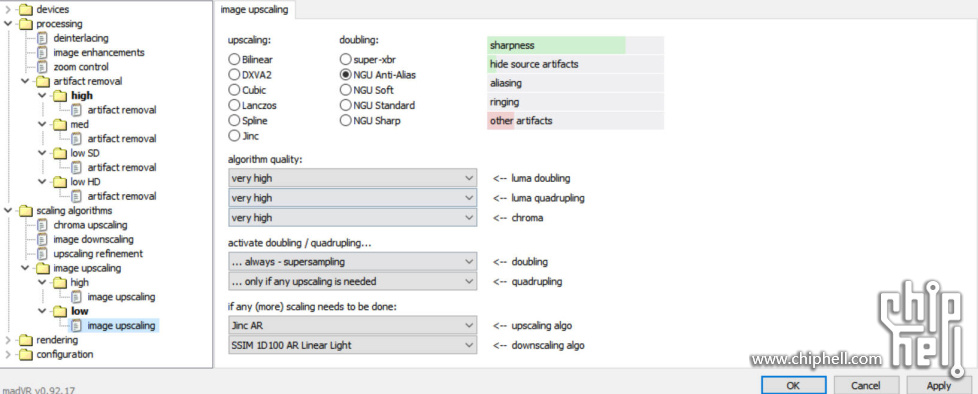Open the chroma upscaling page icon
978x394 pixels.
click(42, 224)
